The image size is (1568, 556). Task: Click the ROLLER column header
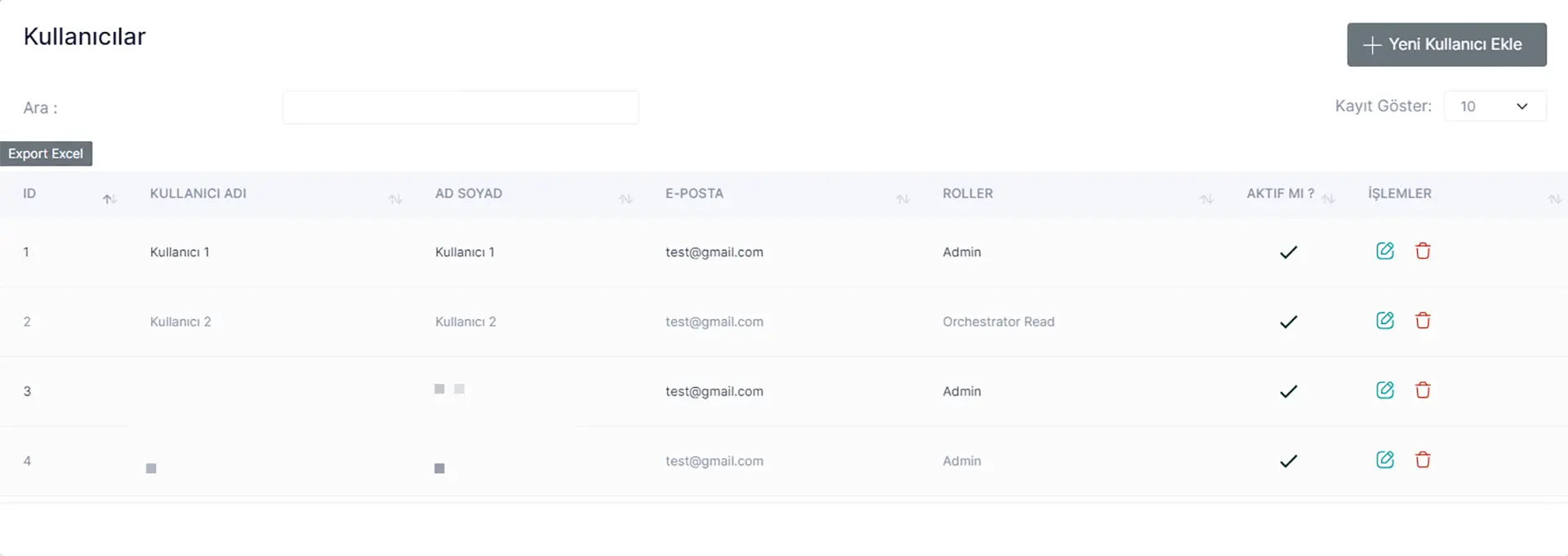(x=968, y=193)
